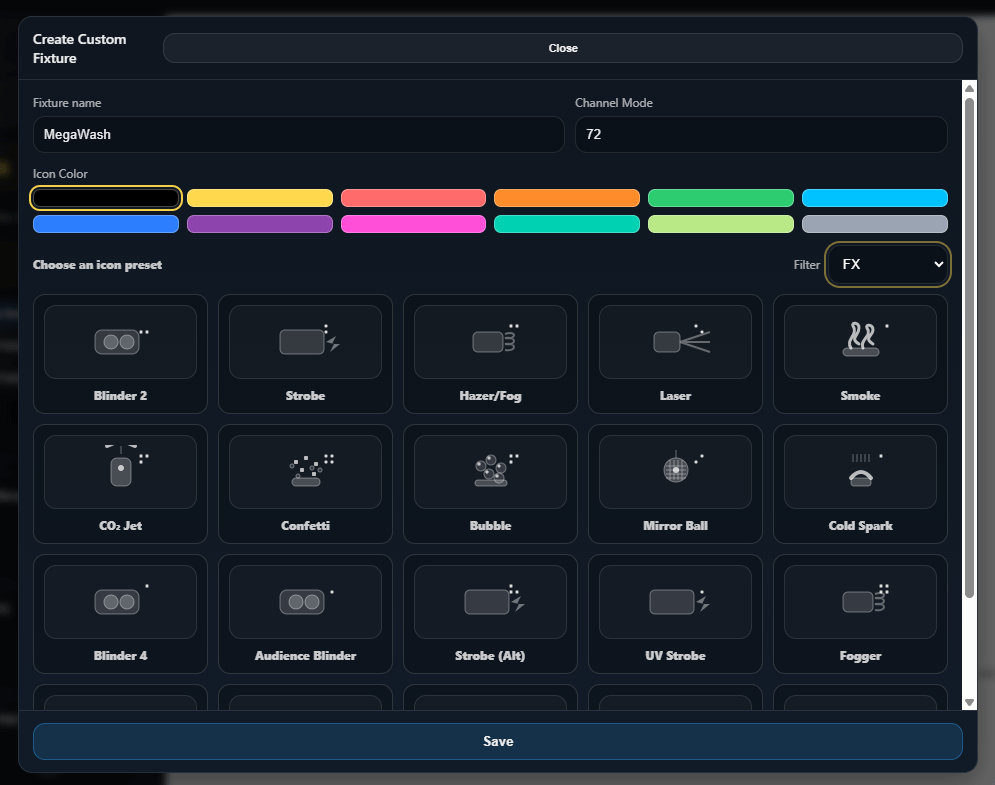Choose the Smoke icon preset
Image resolution: width=995 pixels, height=785 pixels.
pos(860,354)
